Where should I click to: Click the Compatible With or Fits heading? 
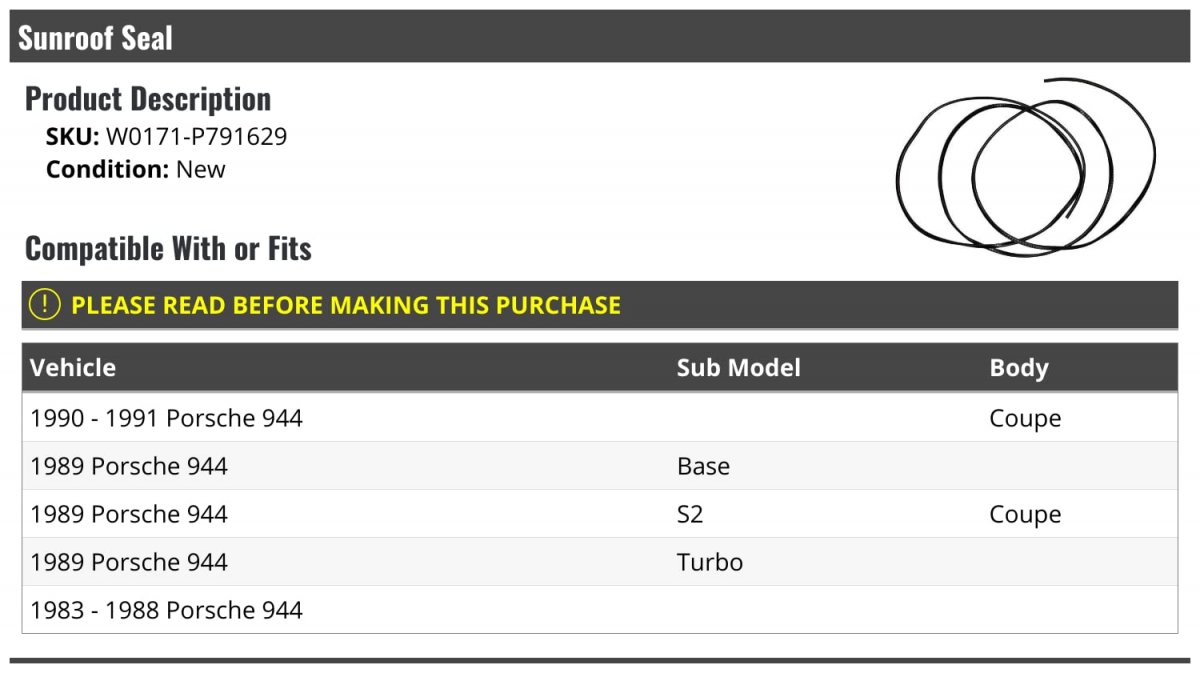click(x=168, y=248)
